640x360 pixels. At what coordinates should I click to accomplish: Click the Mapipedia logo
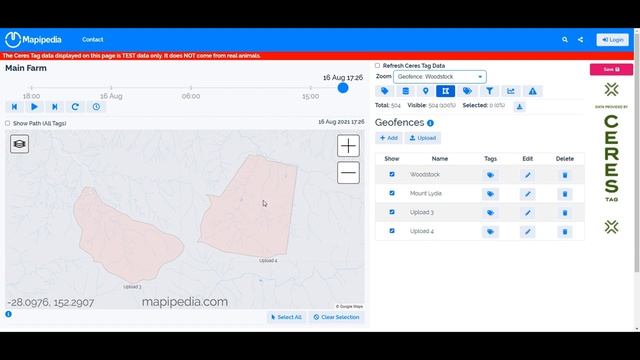(x=33, y=40)
